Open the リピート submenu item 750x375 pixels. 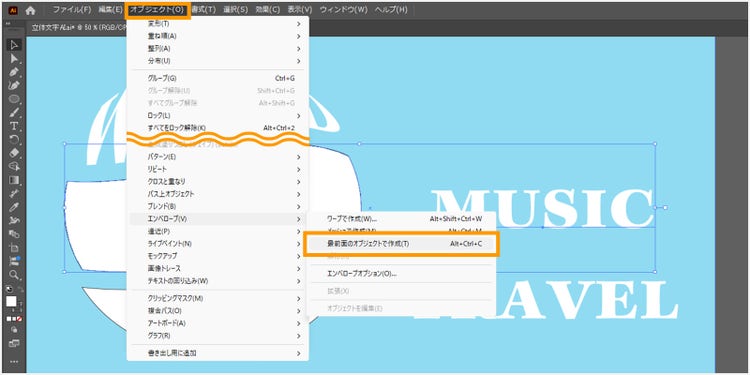[218, 169]
